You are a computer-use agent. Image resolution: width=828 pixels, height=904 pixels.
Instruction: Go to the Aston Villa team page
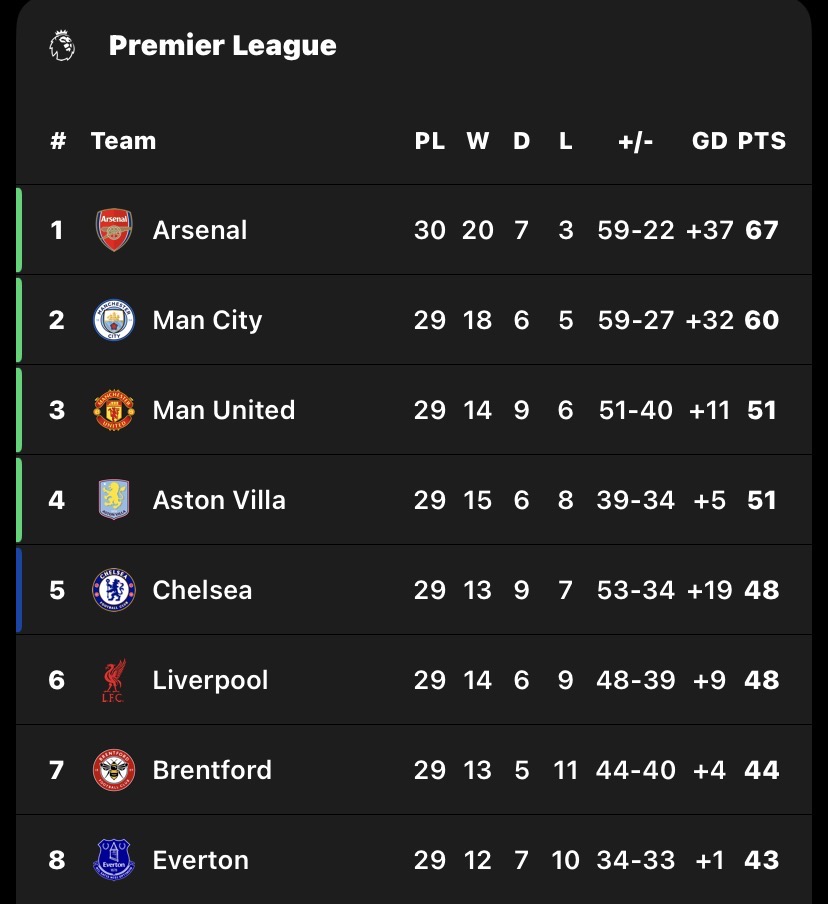point(219,500)
